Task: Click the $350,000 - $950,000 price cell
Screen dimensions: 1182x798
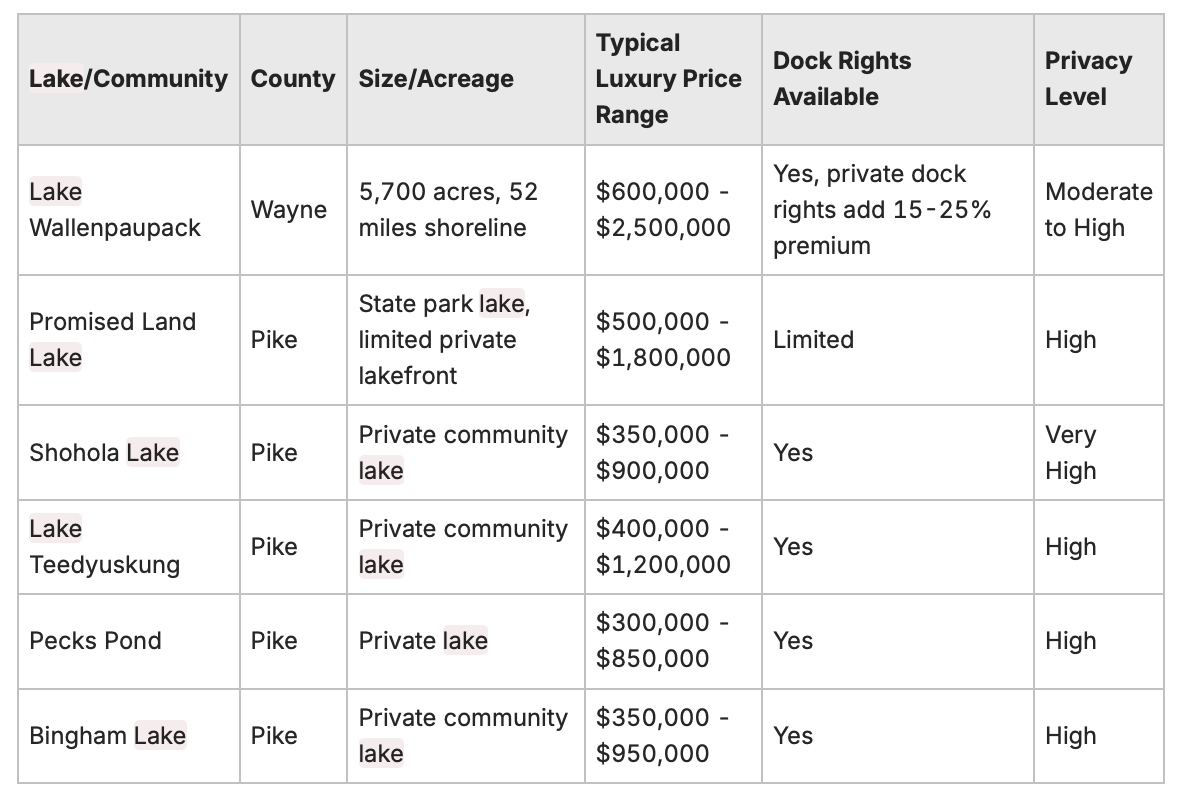Action: [x=663, y=736]
